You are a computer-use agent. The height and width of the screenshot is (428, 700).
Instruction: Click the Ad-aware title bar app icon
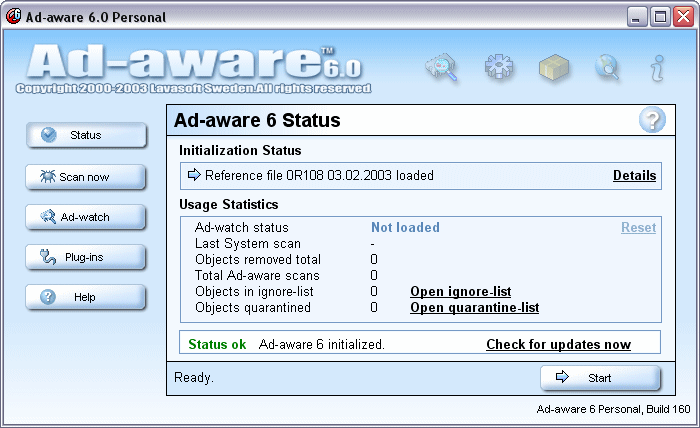coord(13,17)
